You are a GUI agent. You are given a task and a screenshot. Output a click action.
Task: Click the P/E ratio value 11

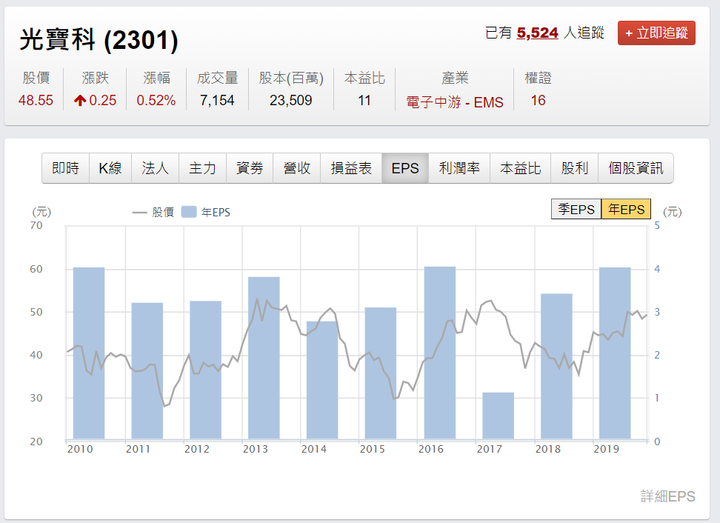pos(364,100)
